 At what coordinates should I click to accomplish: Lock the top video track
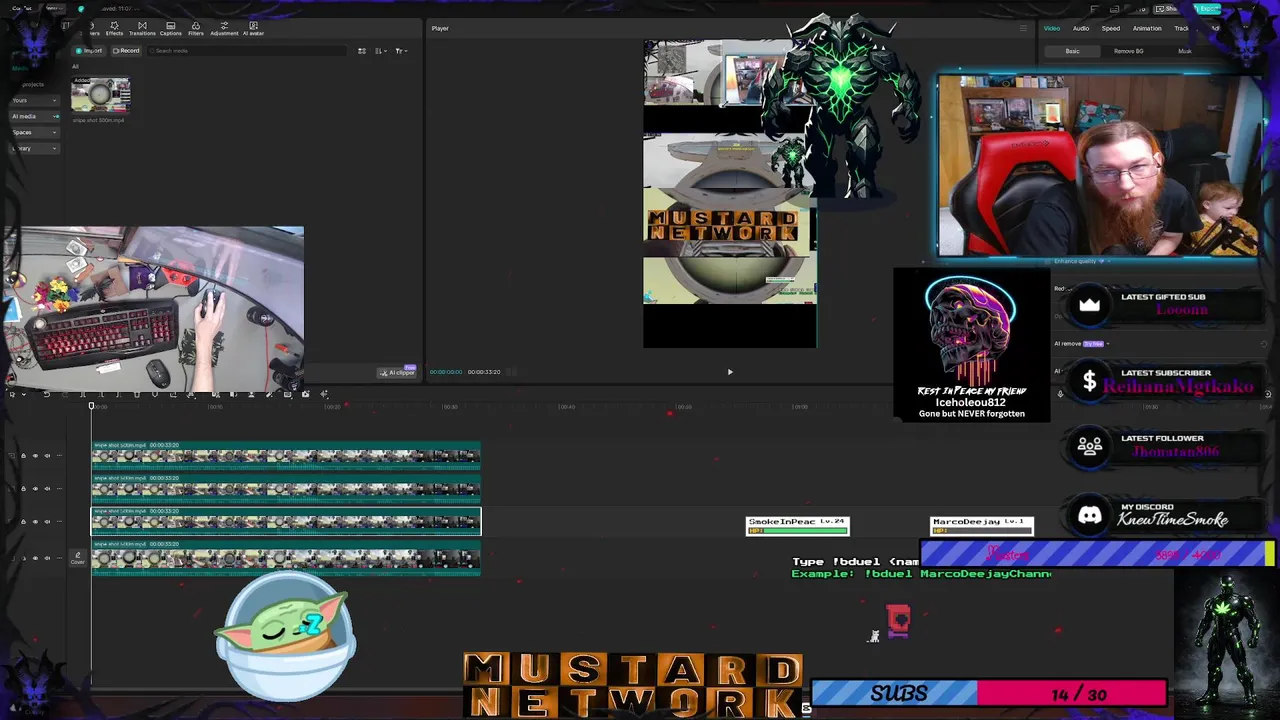coord(23,456)
